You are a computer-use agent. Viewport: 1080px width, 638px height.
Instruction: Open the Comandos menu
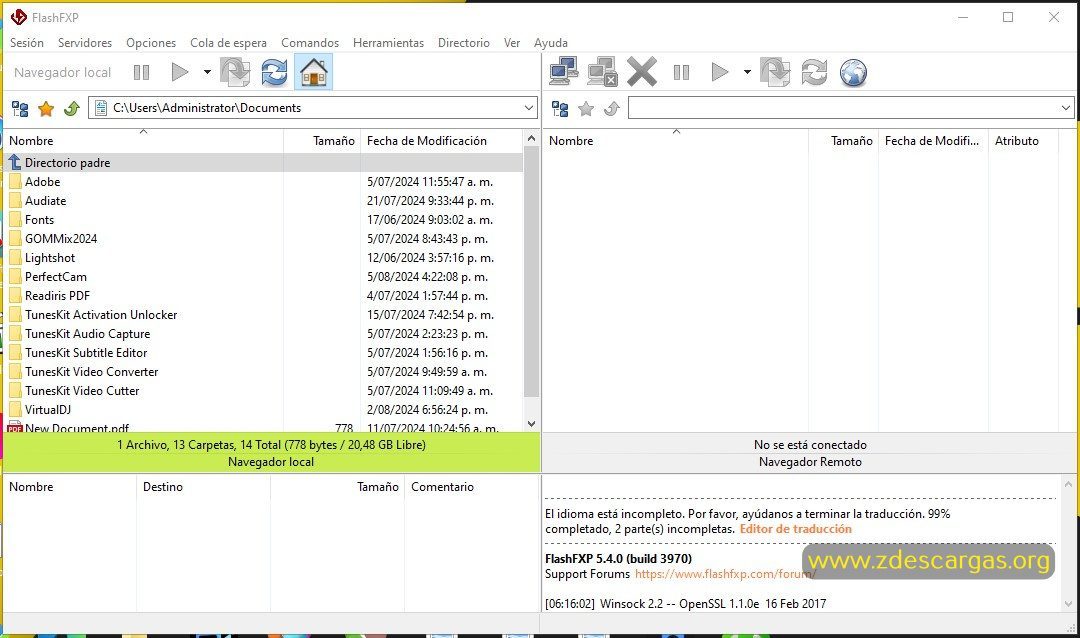[310, 43]
